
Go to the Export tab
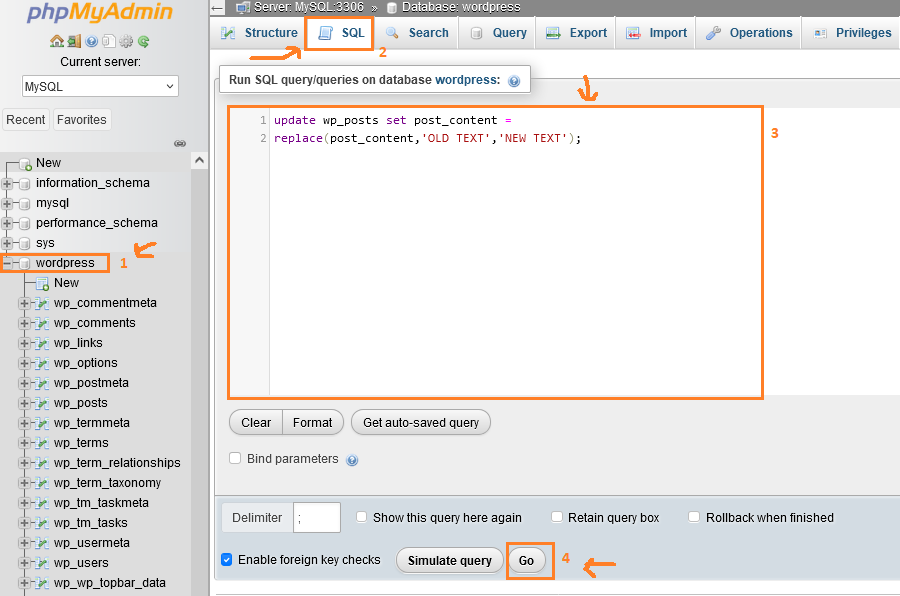576,33
